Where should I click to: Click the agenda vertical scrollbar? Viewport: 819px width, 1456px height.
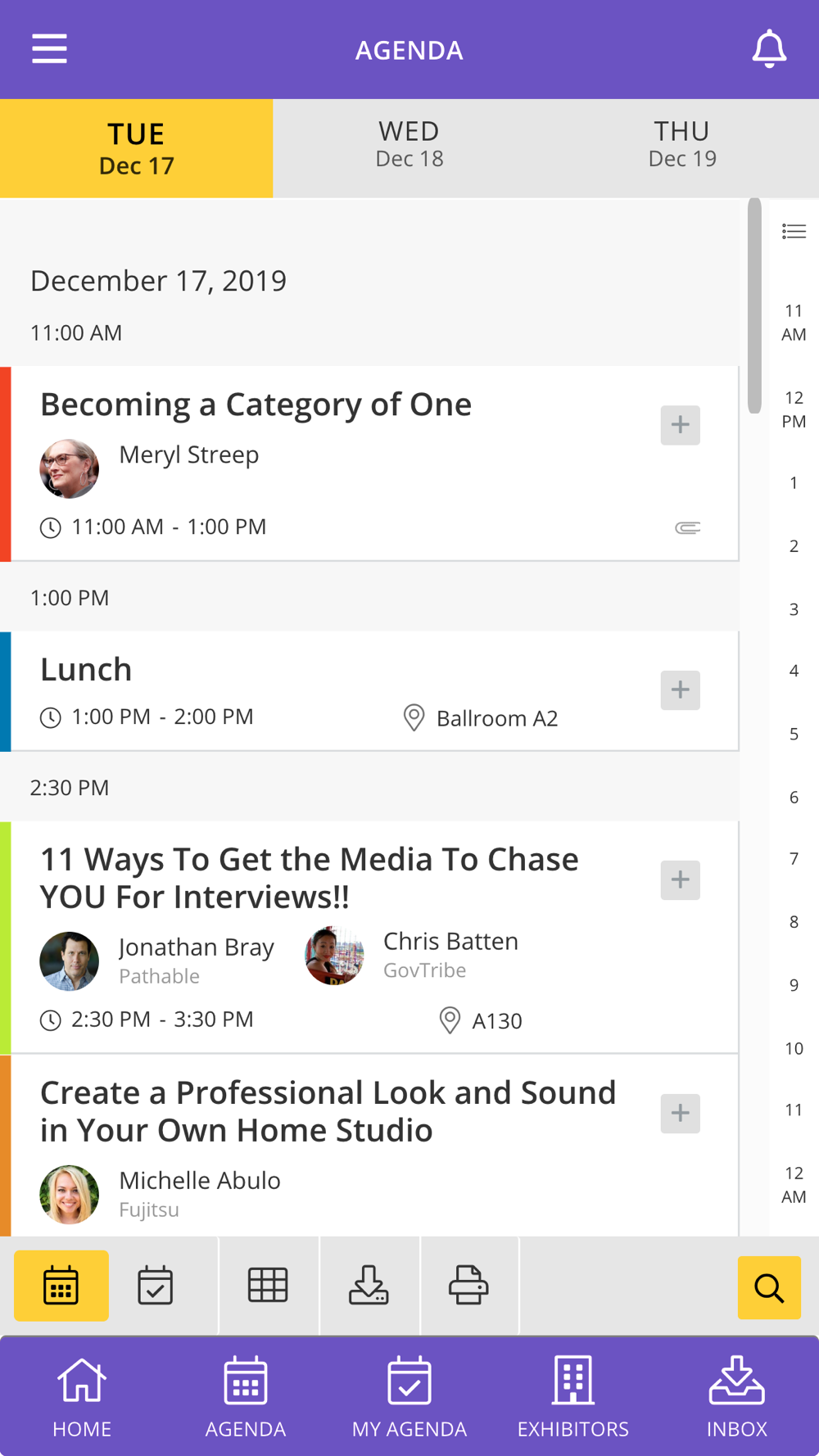click(x=754, y=305)
